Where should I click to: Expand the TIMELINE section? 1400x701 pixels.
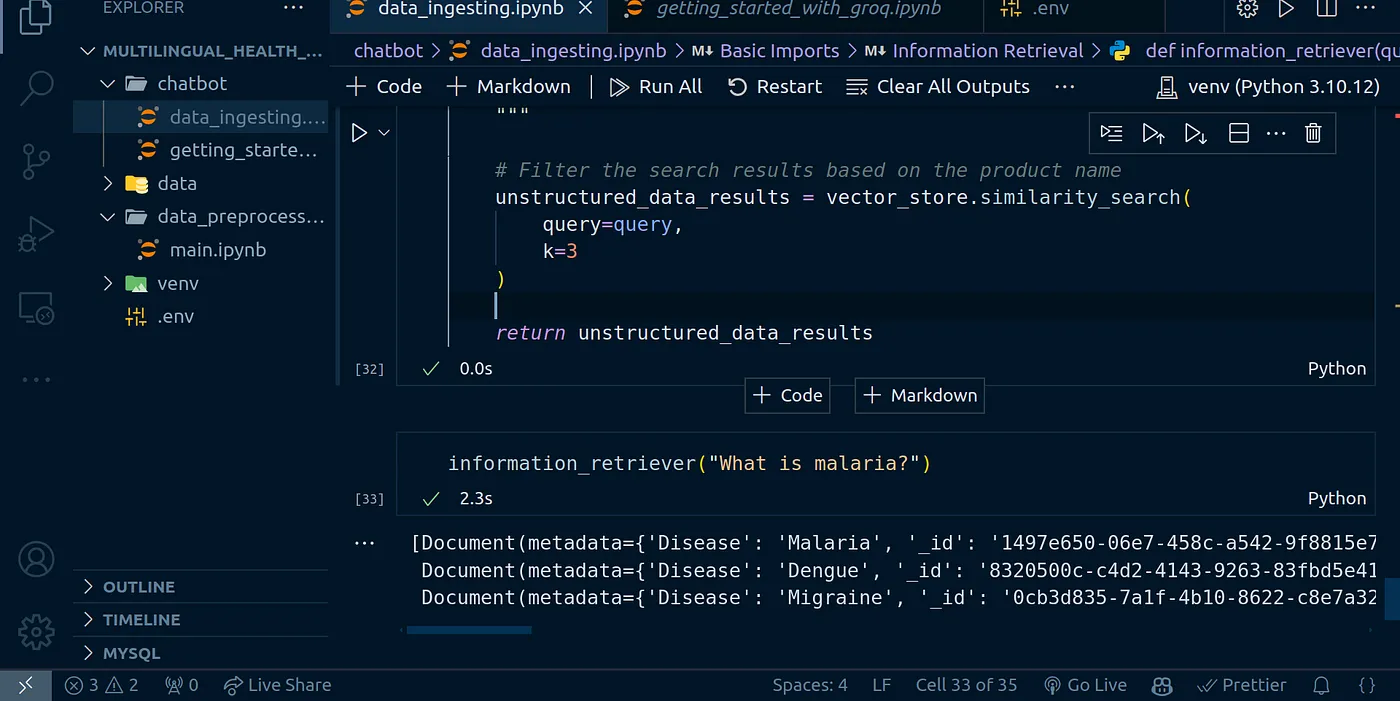pos(141,620)
